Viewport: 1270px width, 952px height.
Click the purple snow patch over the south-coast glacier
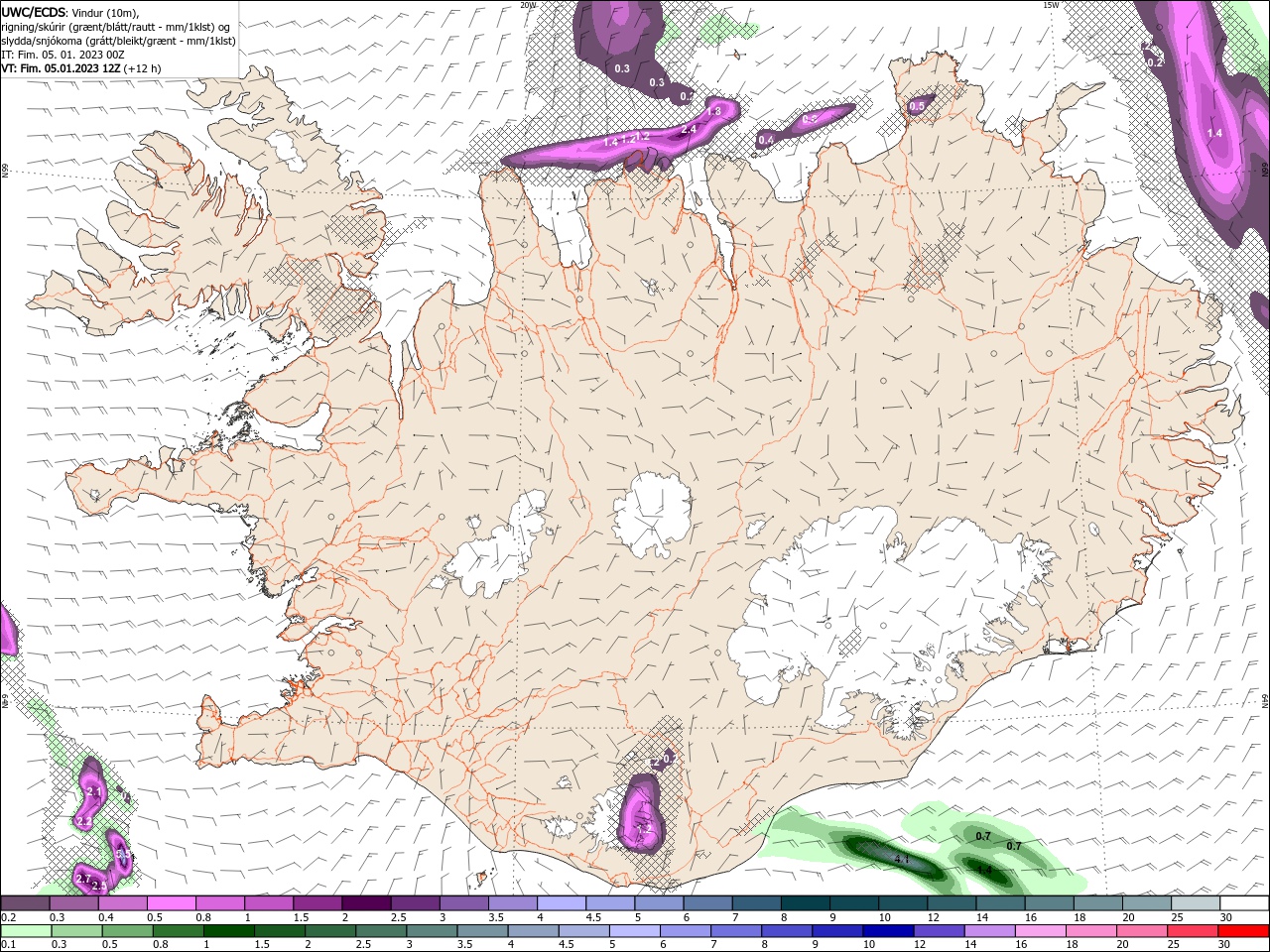(x=641, y=813)
